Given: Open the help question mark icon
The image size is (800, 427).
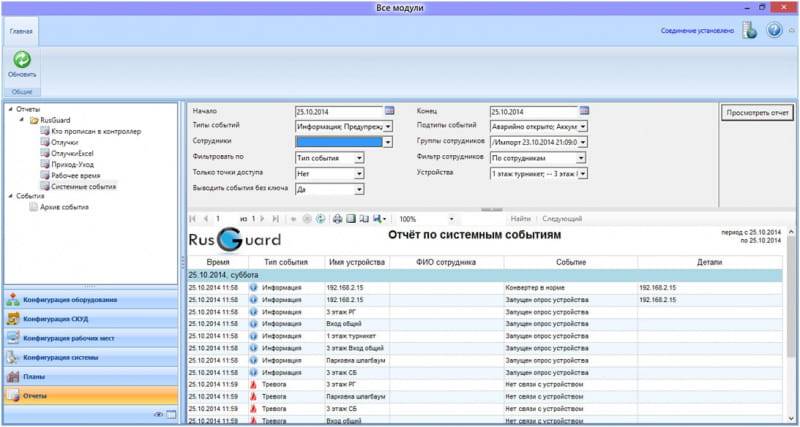Looking at the screenshot, I should 773,30.
